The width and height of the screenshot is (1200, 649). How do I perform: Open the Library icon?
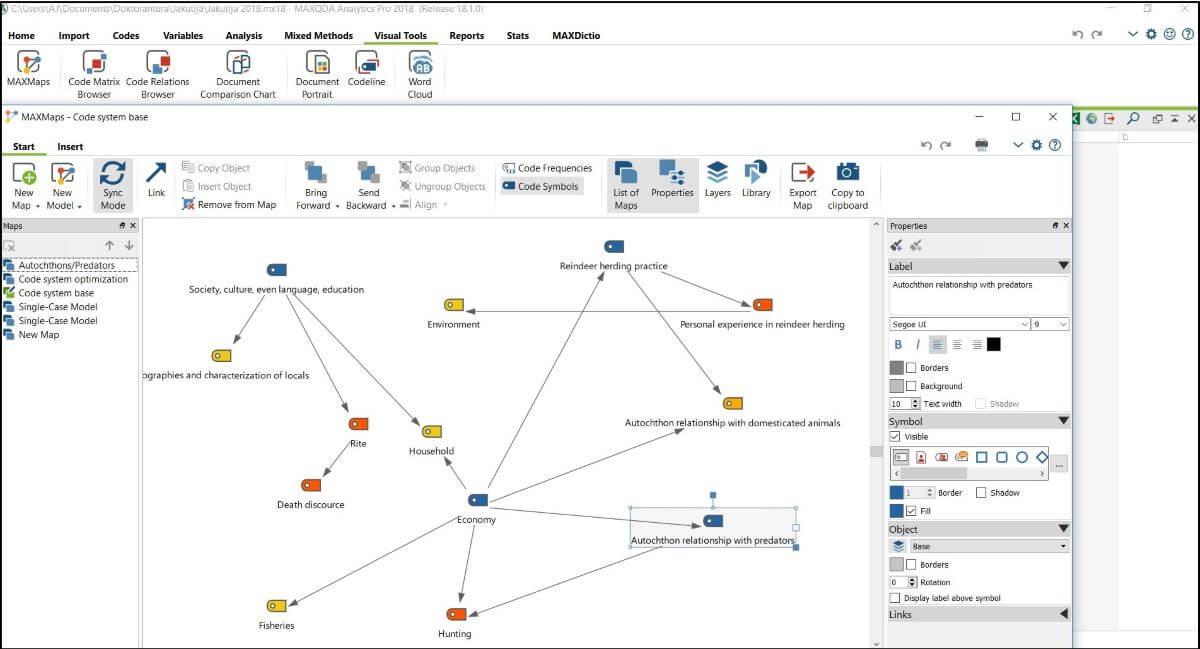pos(756,174)
